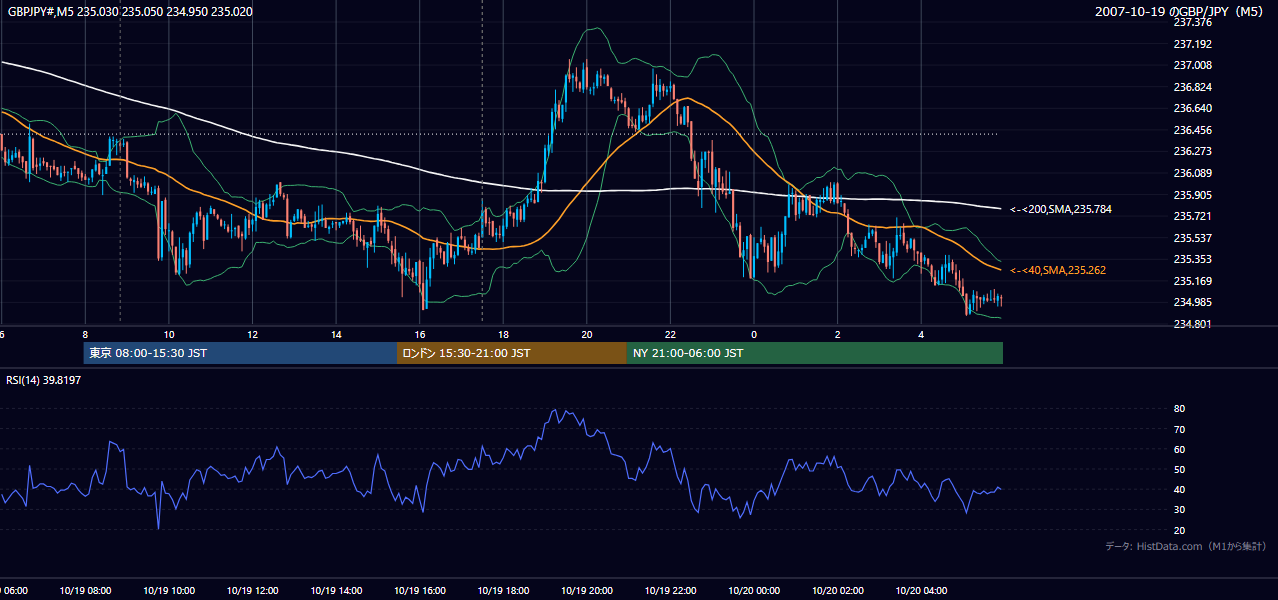Click the RSI axis level 30
The width and height of the screenshot is (1278, 600).
click(1179, 510)
